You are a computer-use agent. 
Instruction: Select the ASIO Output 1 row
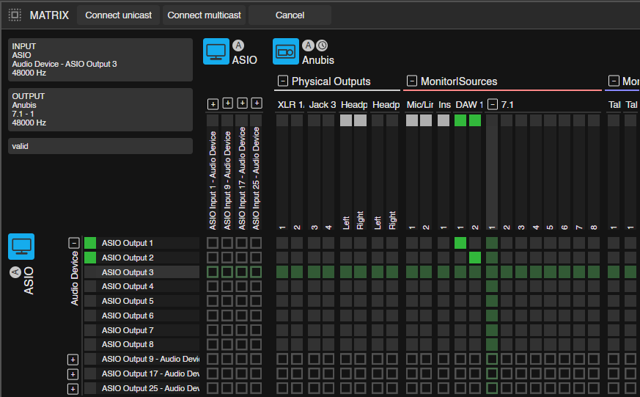pos(142,243)
